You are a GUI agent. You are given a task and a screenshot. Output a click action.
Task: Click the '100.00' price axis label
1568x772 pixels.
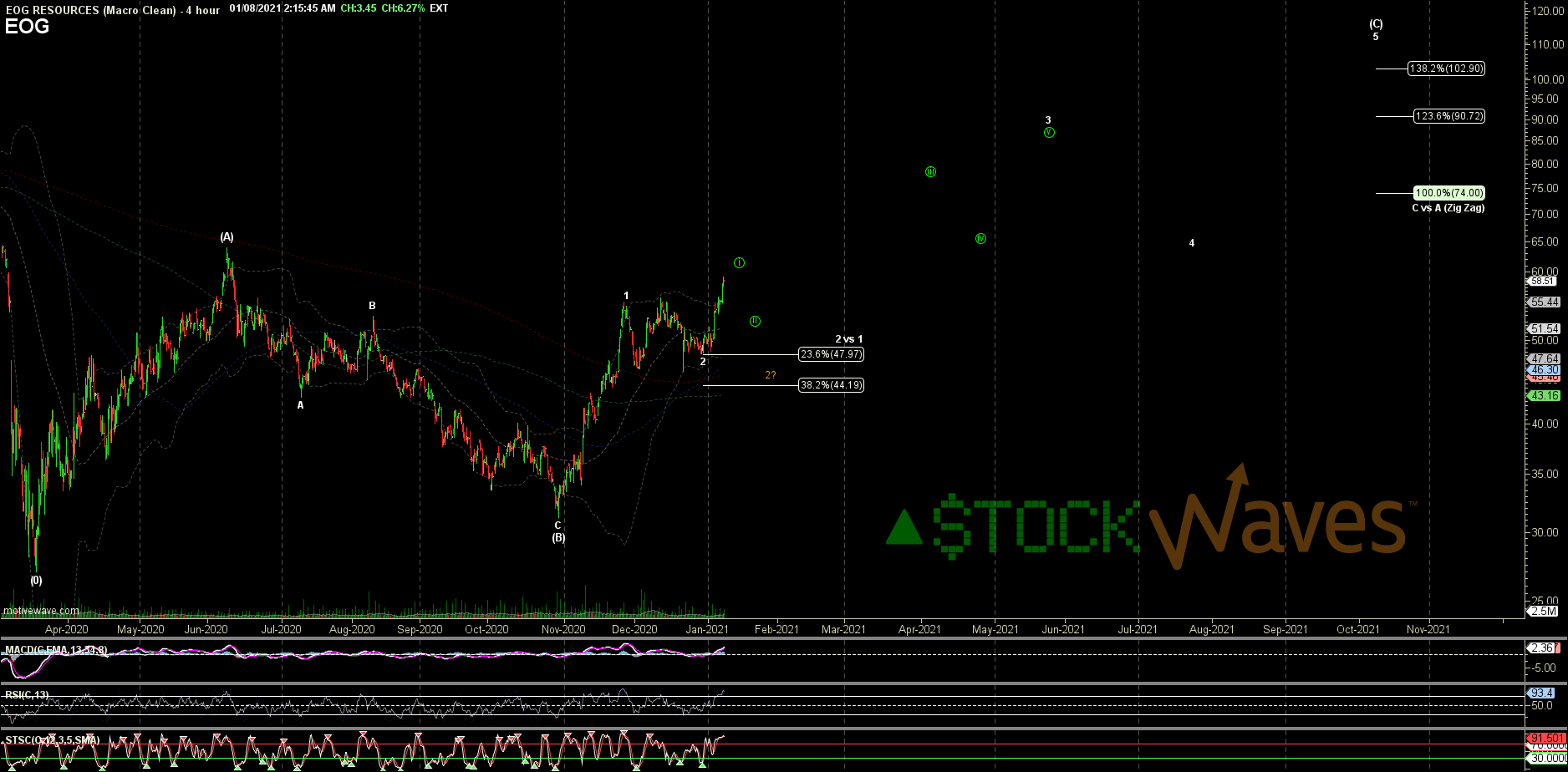tap(1549, 79)
